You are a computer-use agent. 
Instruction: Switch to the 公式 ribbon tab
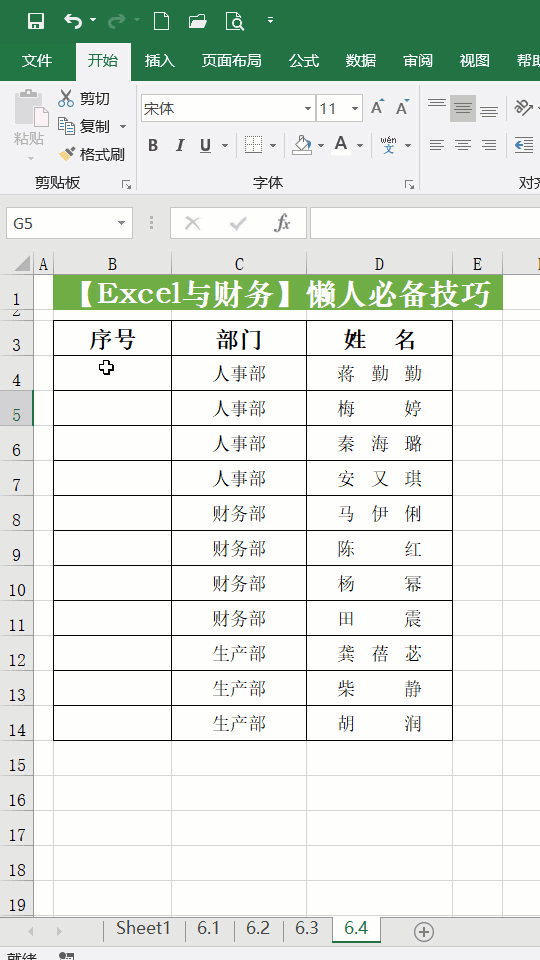[304, 61]
